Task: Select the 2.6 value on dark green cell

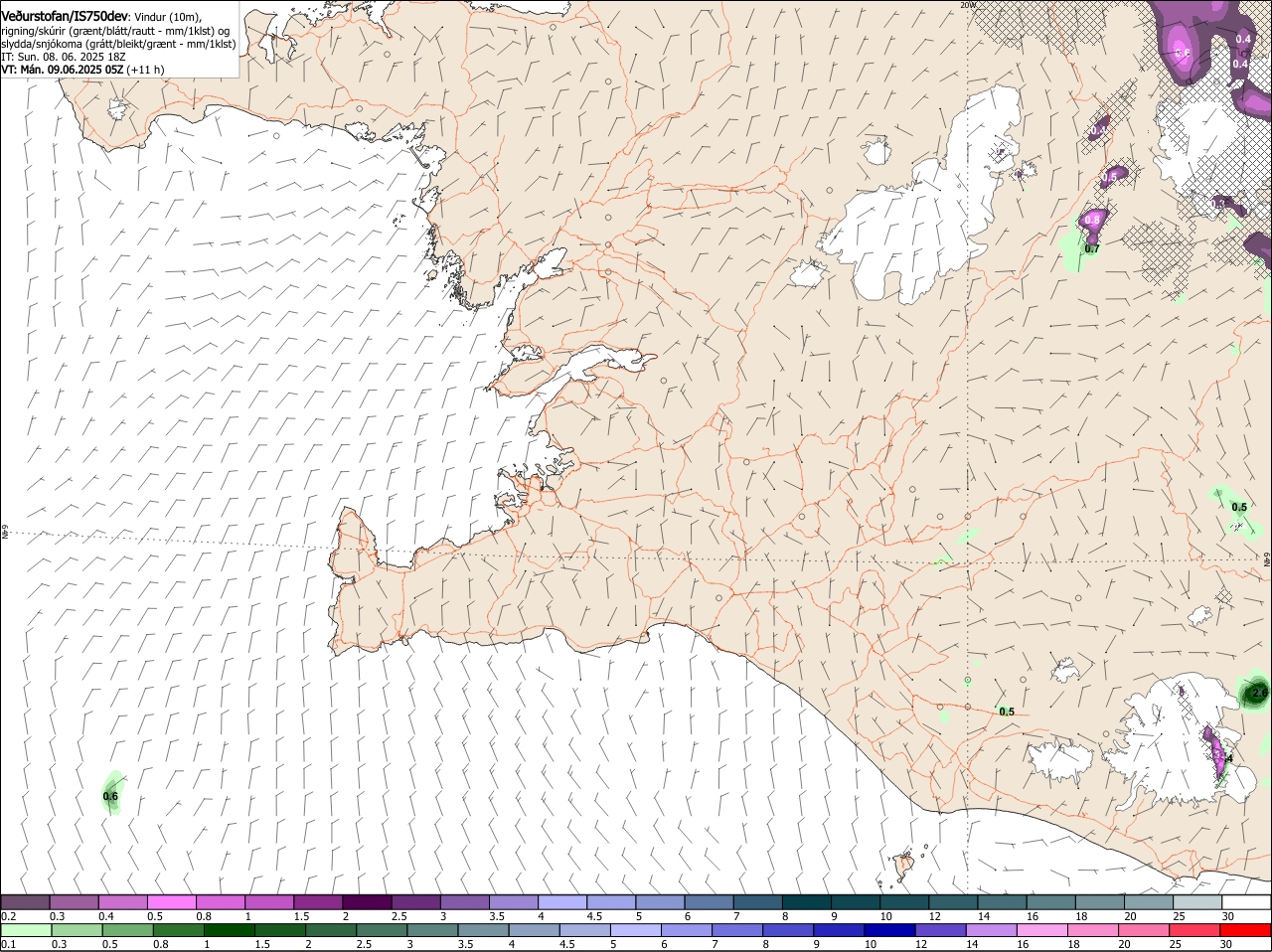Action: [x=1260, y=693]
